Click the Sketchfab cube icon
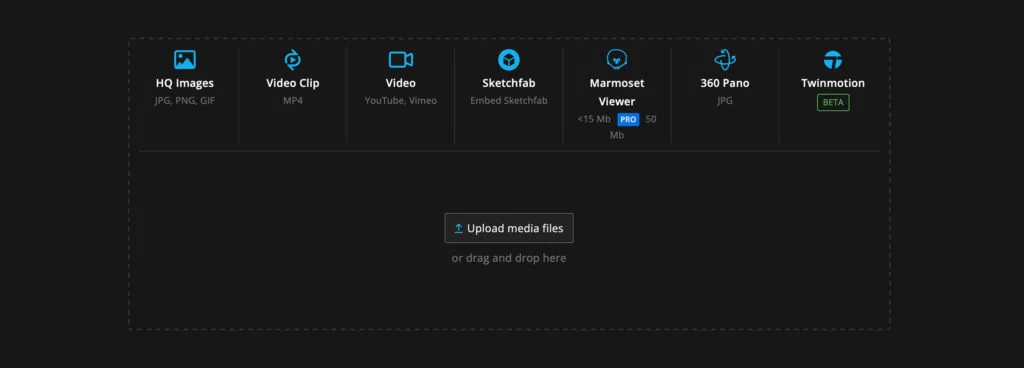Screen dimensions: 1024x368 point(509,60)
